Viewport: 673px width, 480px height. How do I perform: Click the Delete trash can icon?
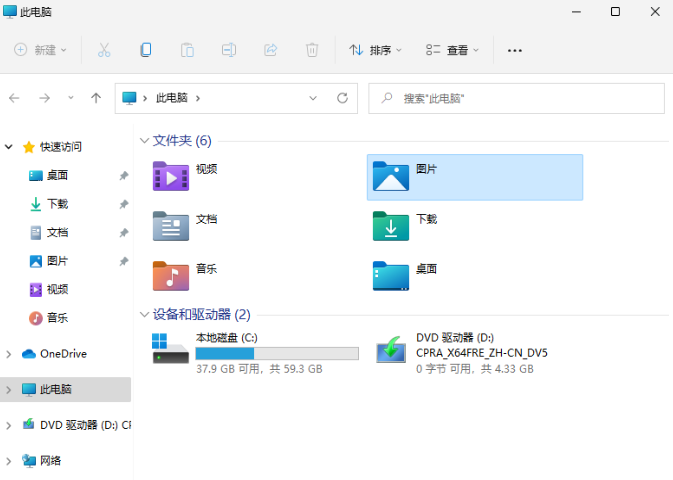point(312,49)
